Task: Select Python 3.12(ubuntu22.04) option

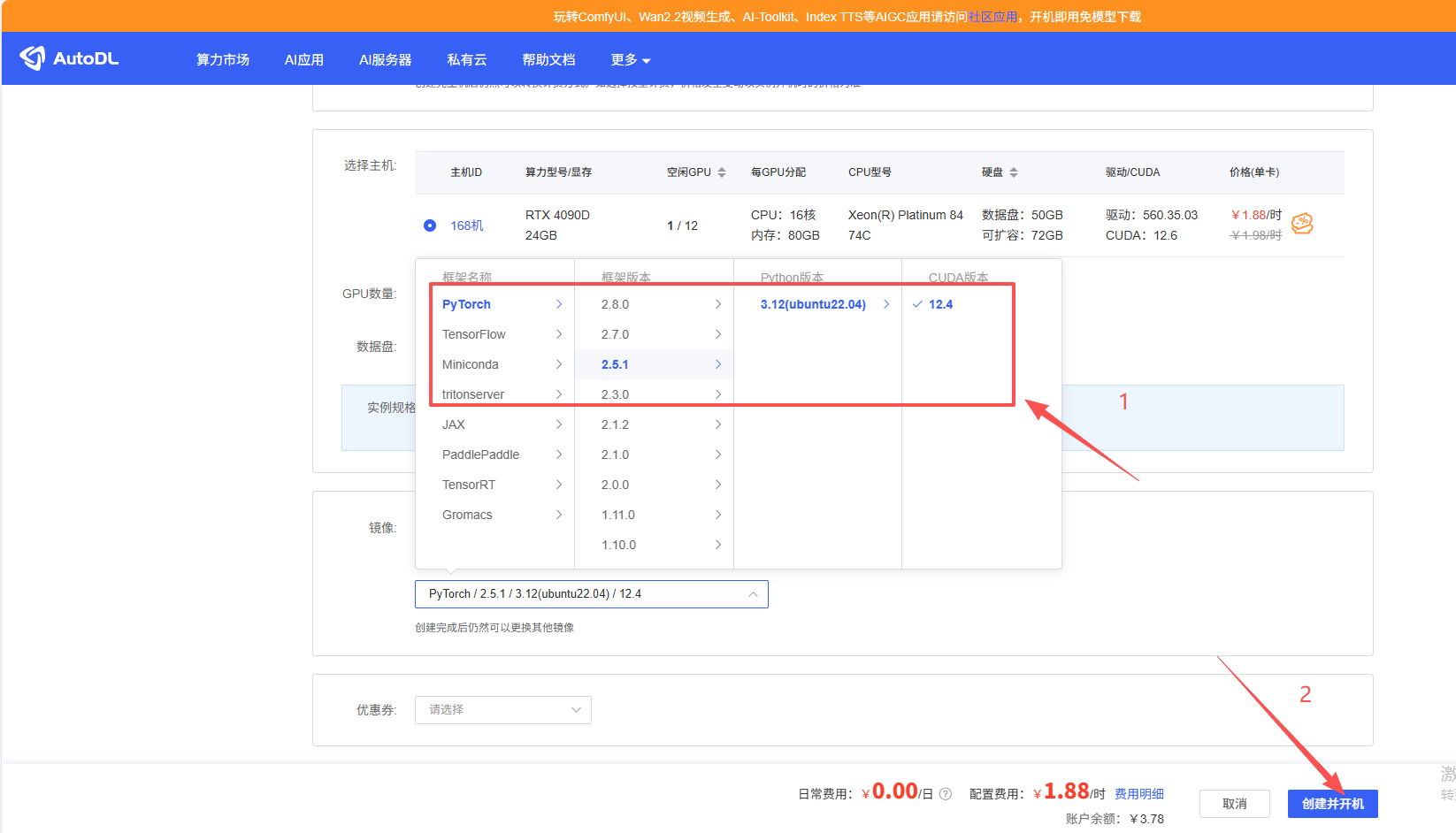Action: point(813,304)
